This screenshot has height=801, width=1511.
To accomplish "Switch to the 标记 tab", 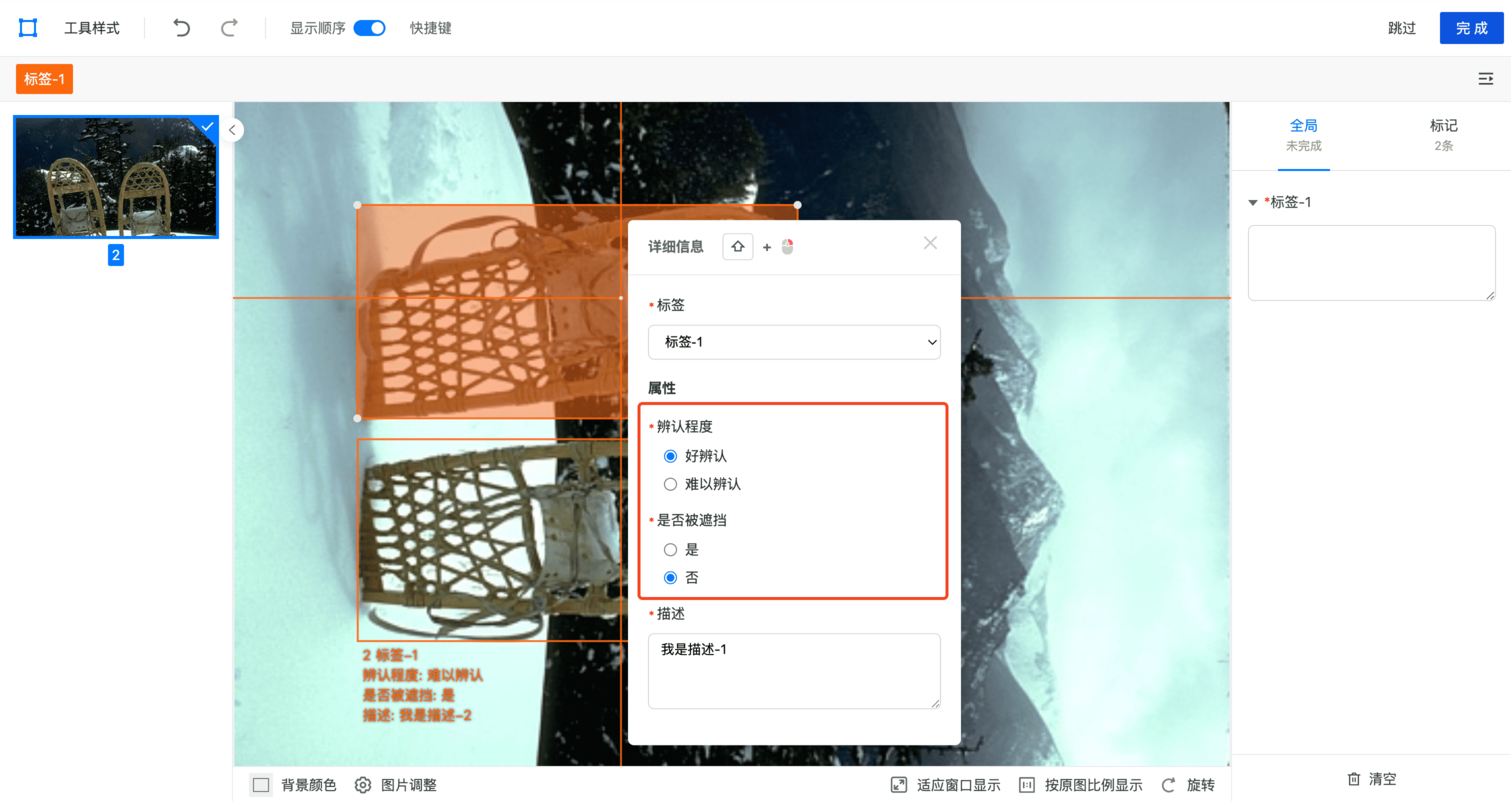I will click(x=1443, y=135).
